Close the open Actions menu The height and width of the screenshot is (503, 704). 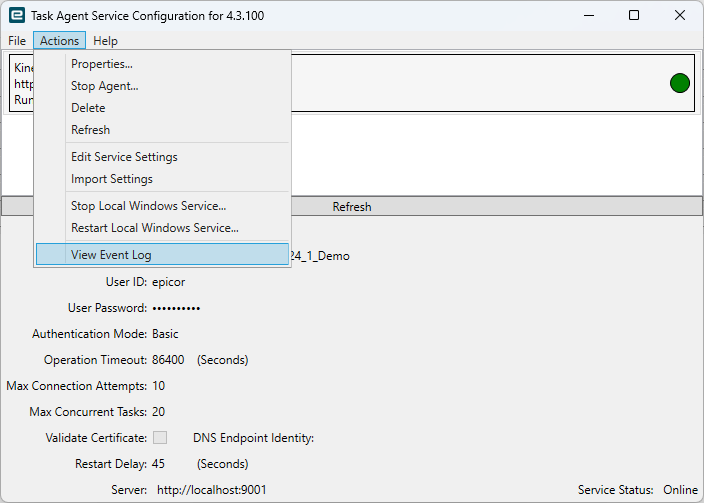pyautogui.click(x=60, y=41)
